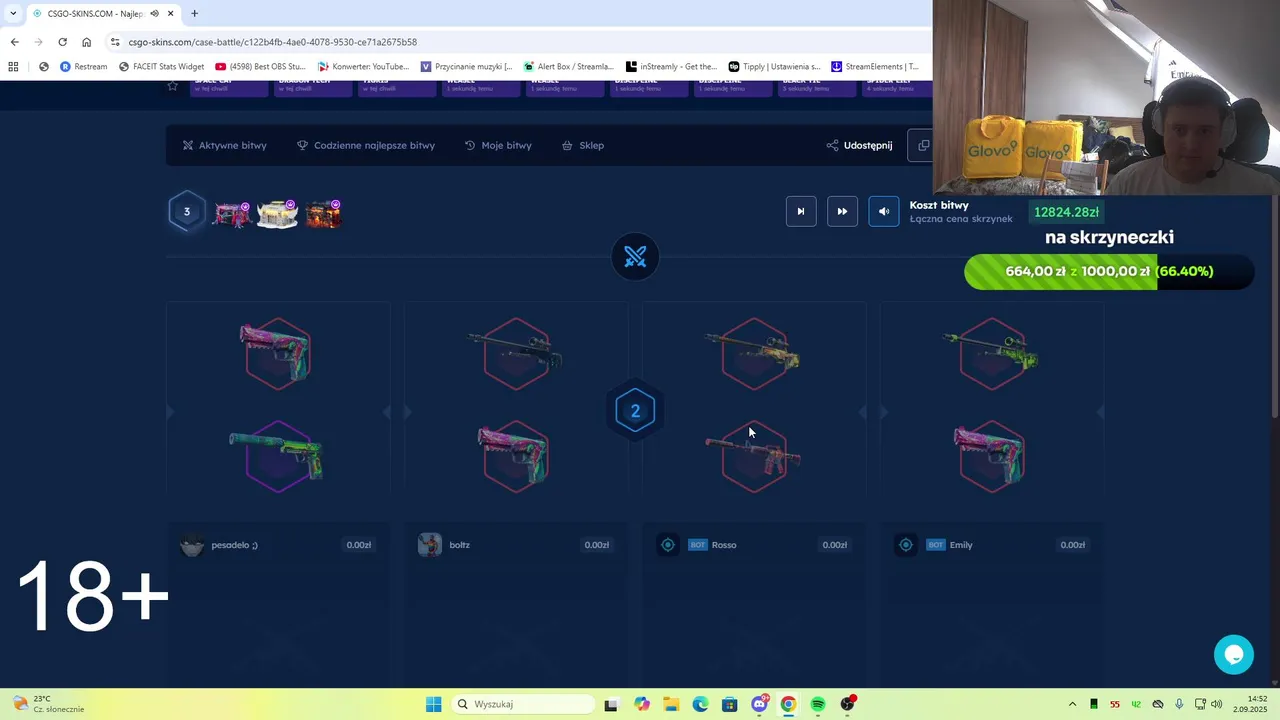
Task: Open StreamElements bookmark
Action: click(x=875, y=67)
